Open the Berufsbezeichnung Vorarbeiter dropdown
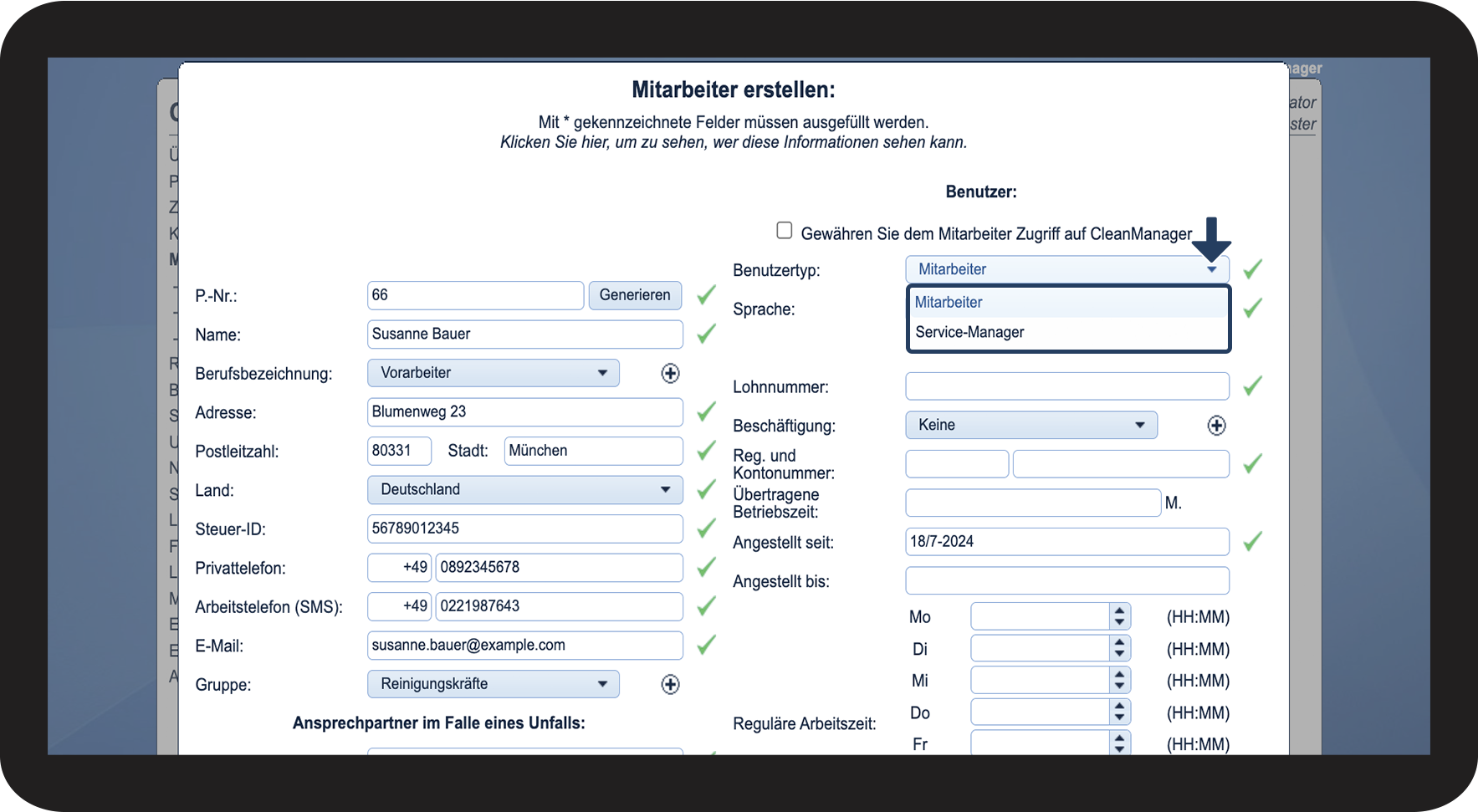Image resolution: width=1478 pixels, height=812 pixels. (493, 373)
